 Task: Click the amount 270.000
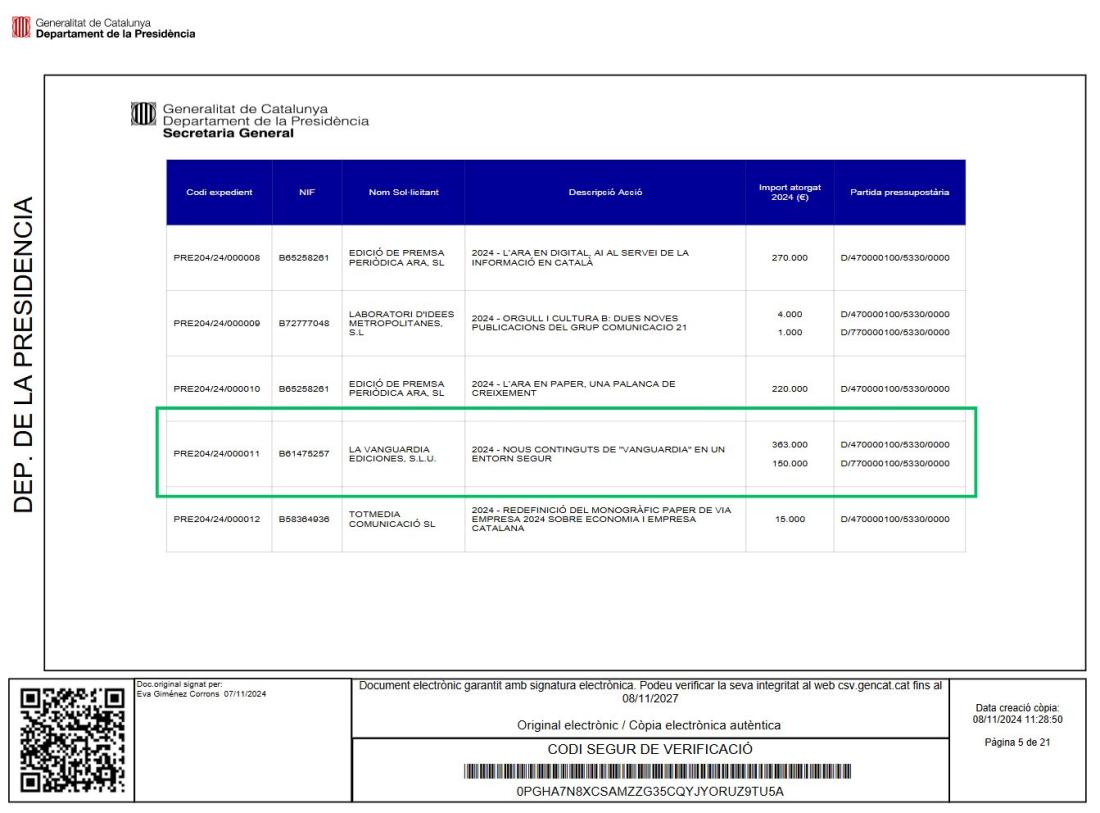point(790,258)
